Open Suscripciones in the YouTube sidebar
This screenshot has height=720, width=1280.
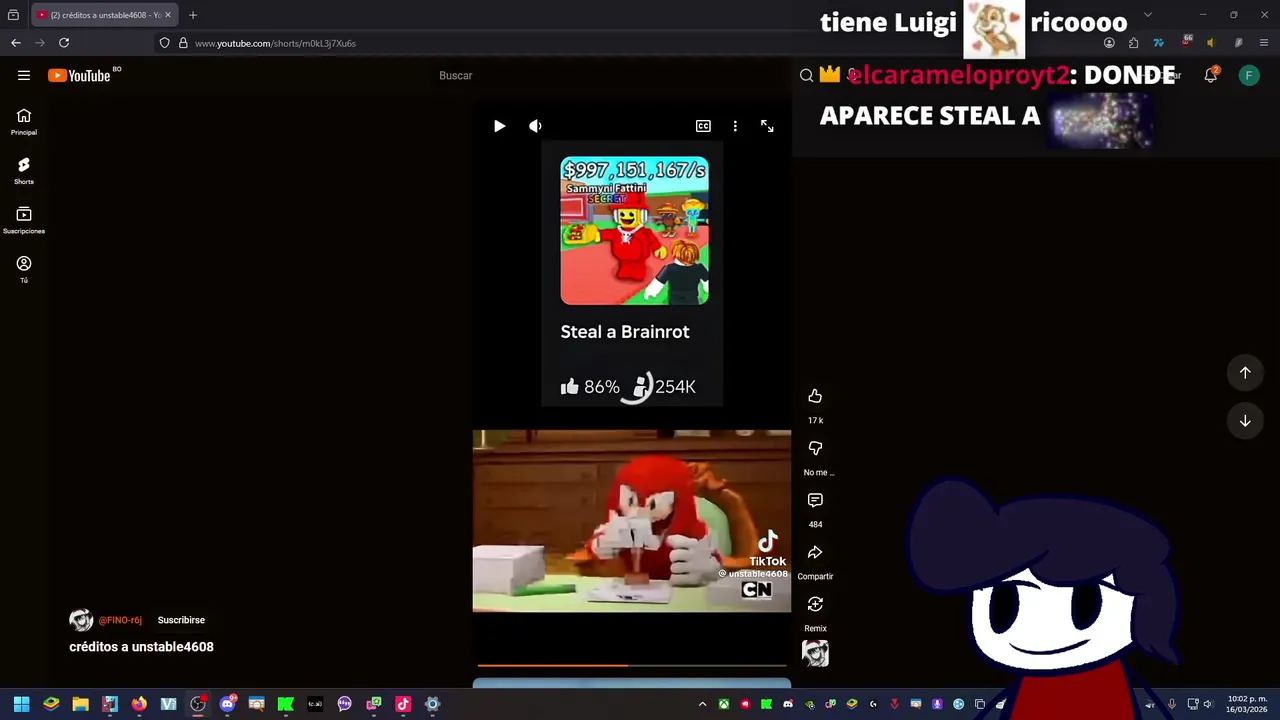point(24,220)
